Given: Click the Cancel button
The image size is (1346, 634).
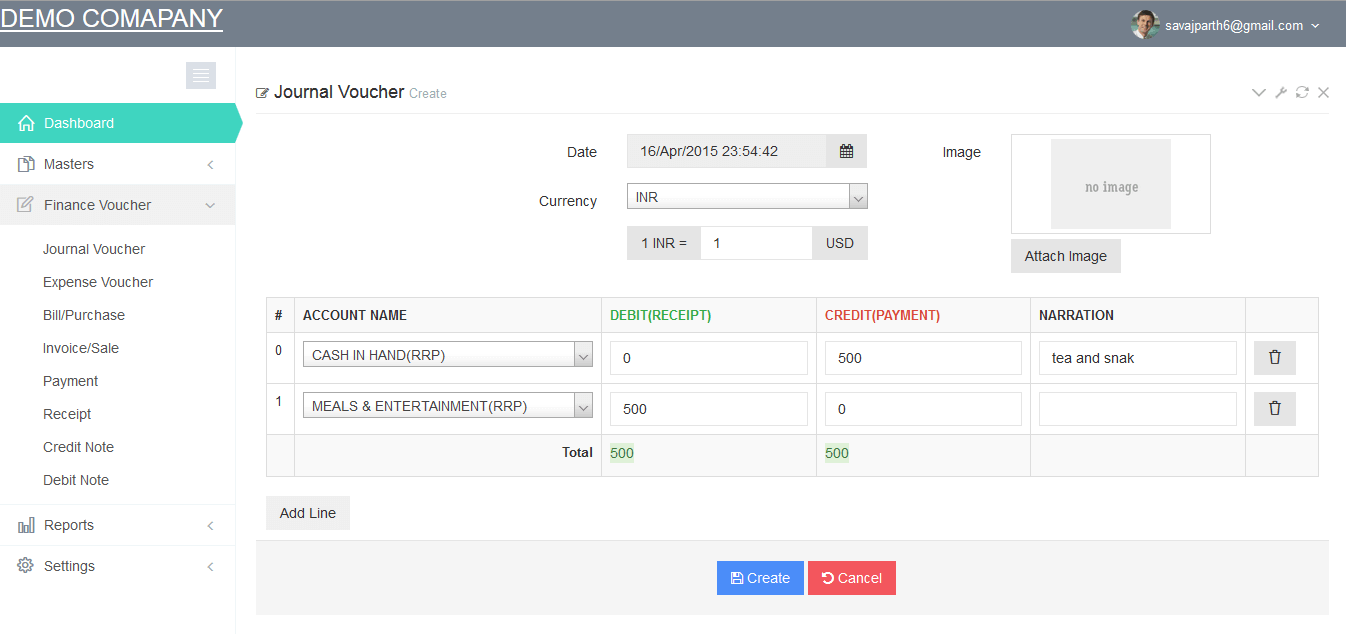Looking at the screenshot, I should pyautogui.click(x=852, y=578).
